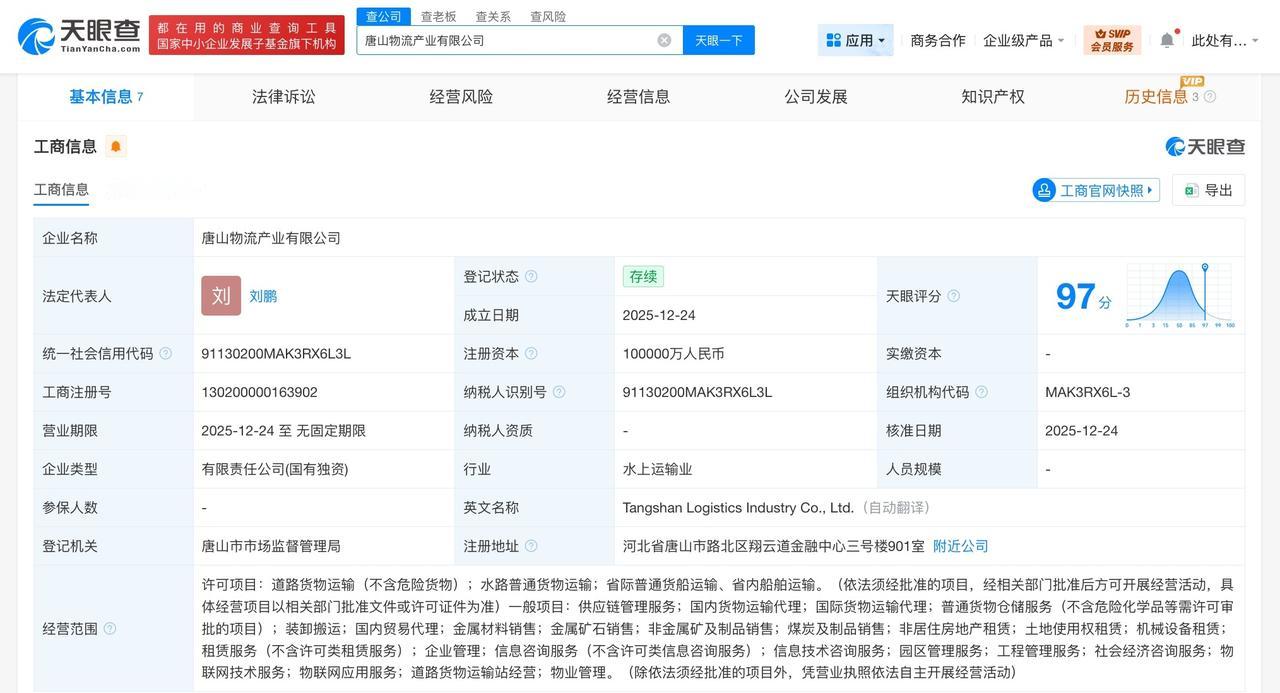Click the Excel icon inside 导出 button
This screenshot has height=693, width=1280.
(x=1190, y=189)
